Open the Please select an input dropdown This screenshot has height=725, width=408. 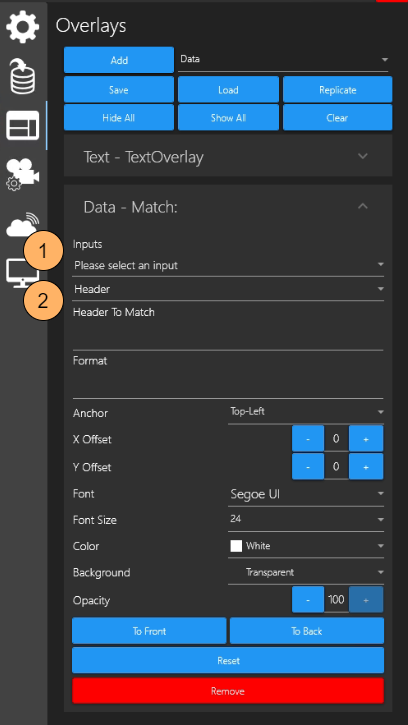(x=229, y=265)
